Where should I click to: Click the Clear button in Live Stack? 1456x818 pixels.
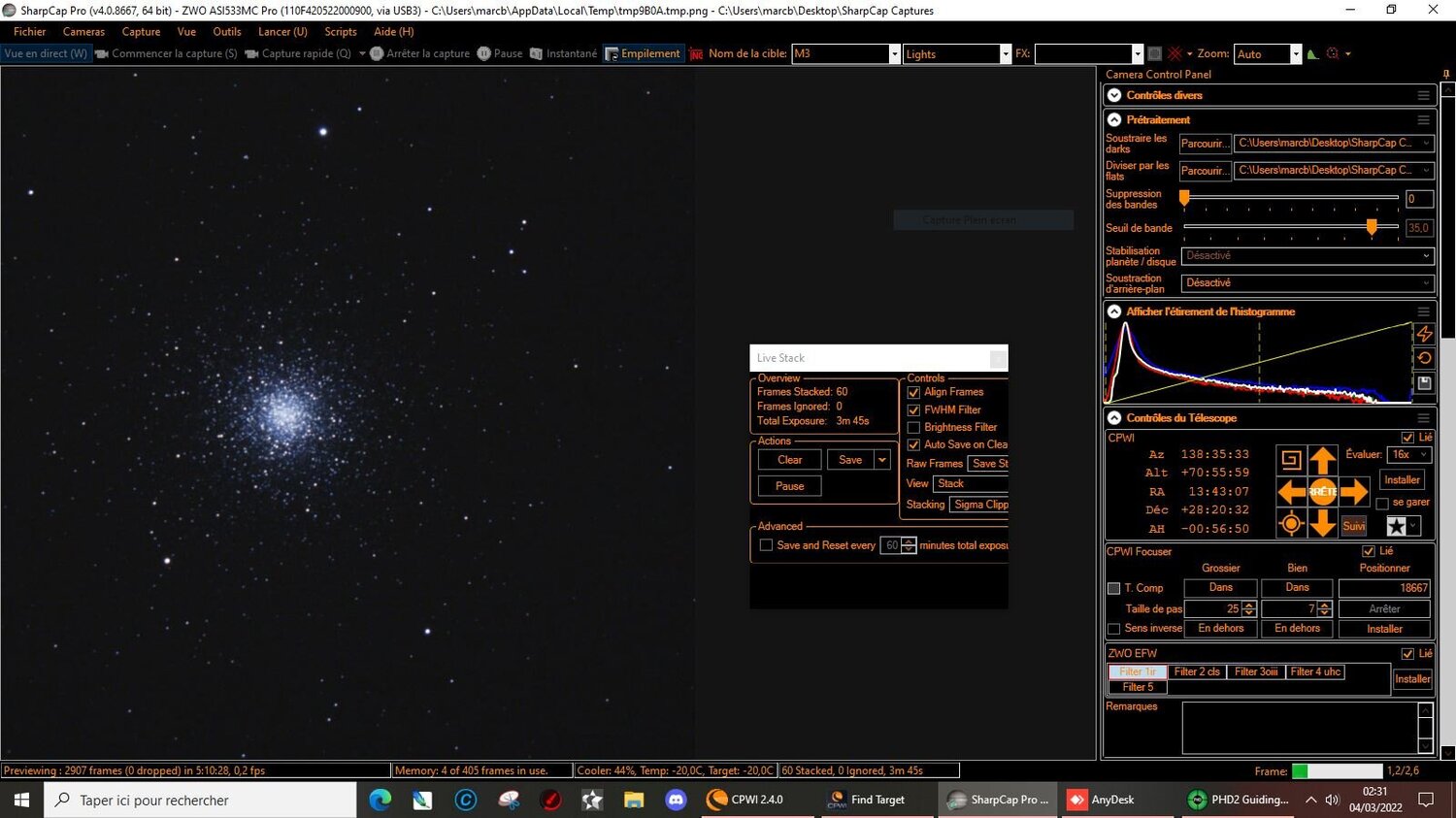789,460
